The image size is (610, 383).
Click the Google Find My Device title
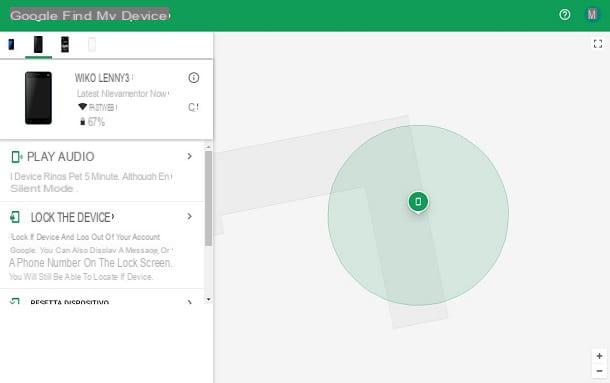(90, 16)
